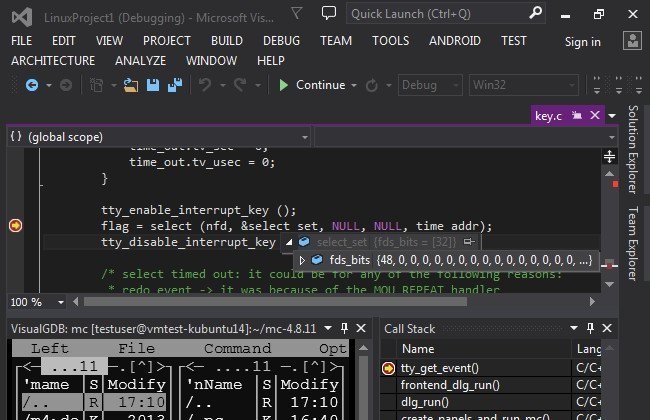Pin the select_set data tip
Image resolution: width=650 pixels, height=420 pixels.
pyautogui.click(x=469, y=241)
